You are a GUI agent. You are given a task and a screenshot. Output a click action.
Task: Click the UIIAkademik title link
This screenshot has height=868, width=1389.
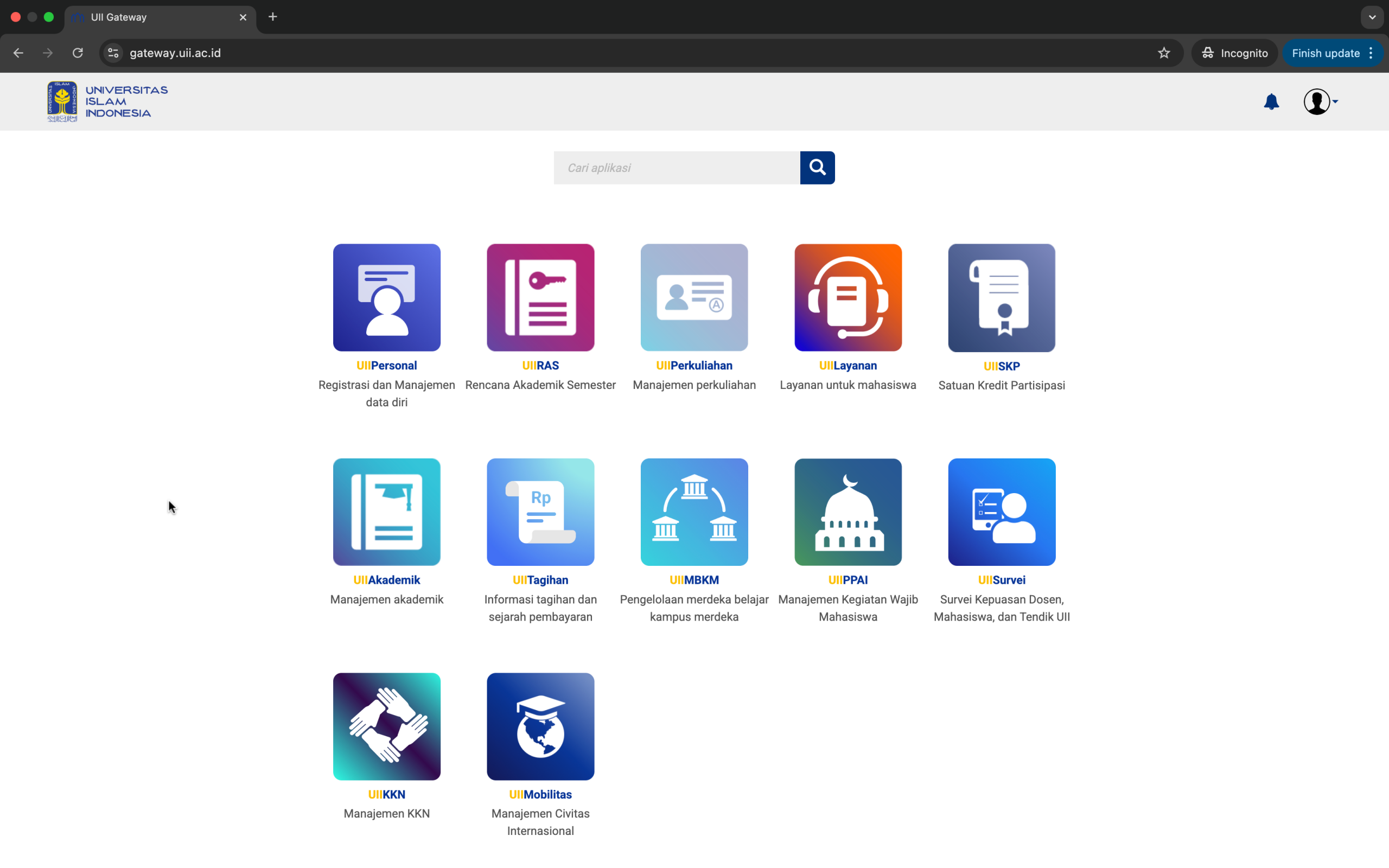[x=386, y=580]
